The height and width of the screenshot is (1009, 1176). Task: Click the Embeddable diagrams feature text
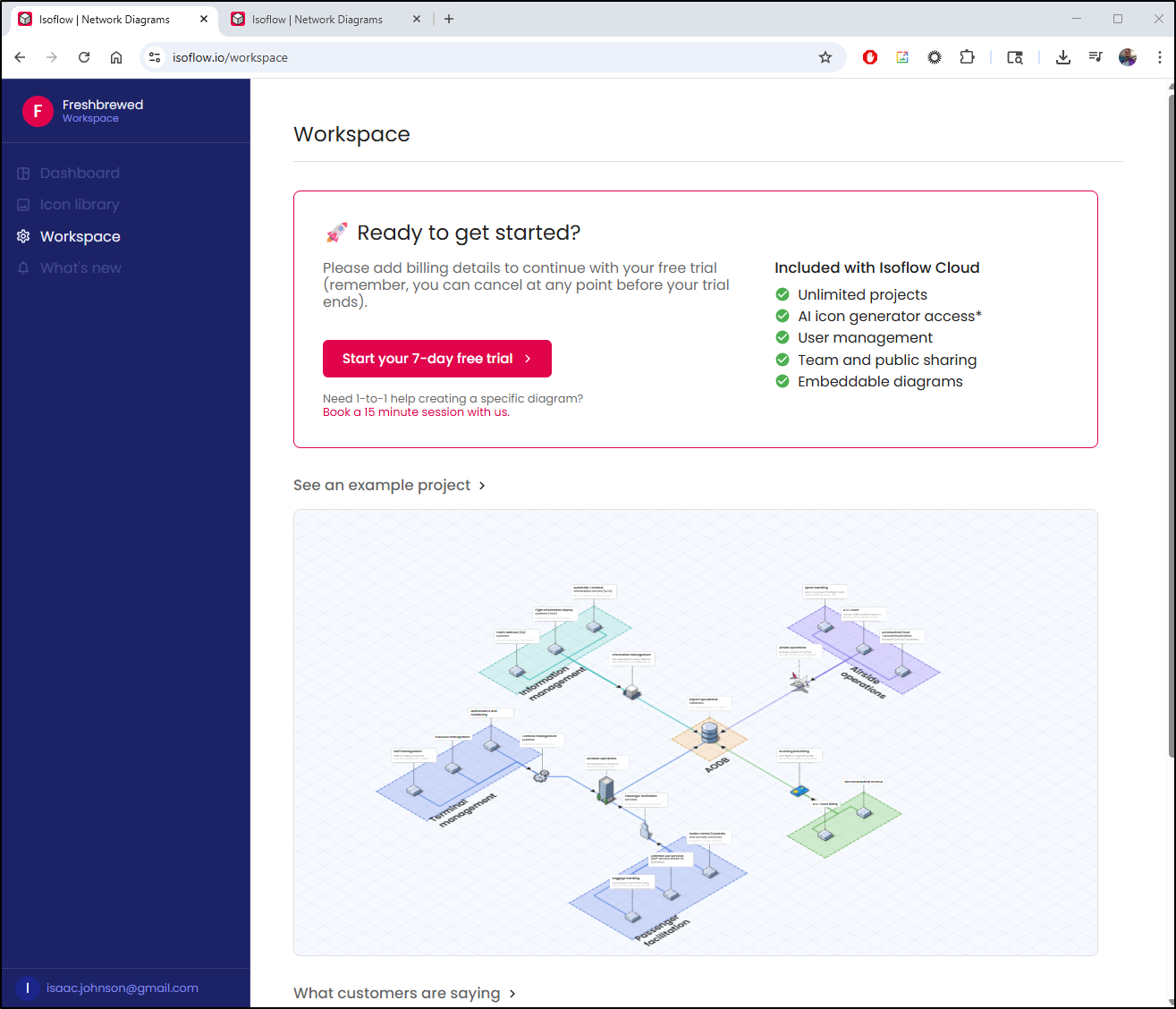[880, 381]
